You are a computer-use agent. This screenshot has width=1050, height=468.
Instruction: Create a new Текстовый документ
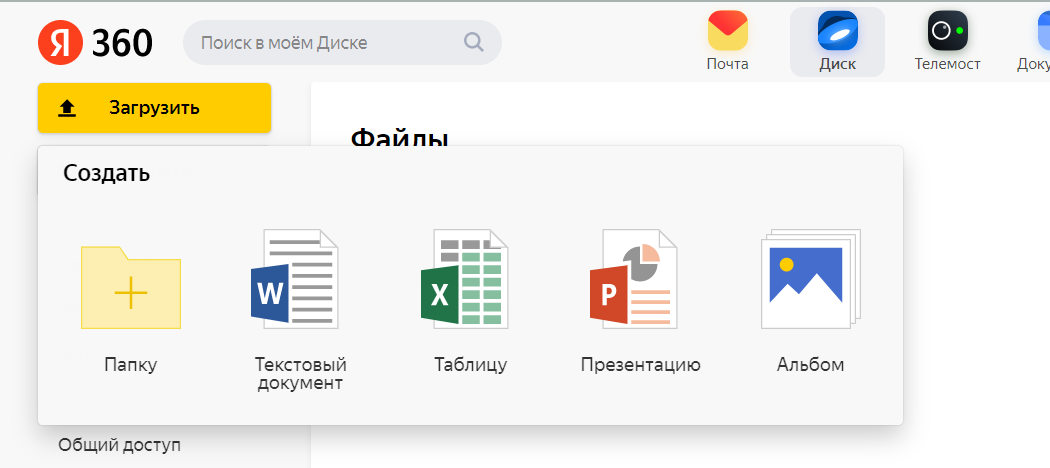pyautogui.click(x=300, y=310)
